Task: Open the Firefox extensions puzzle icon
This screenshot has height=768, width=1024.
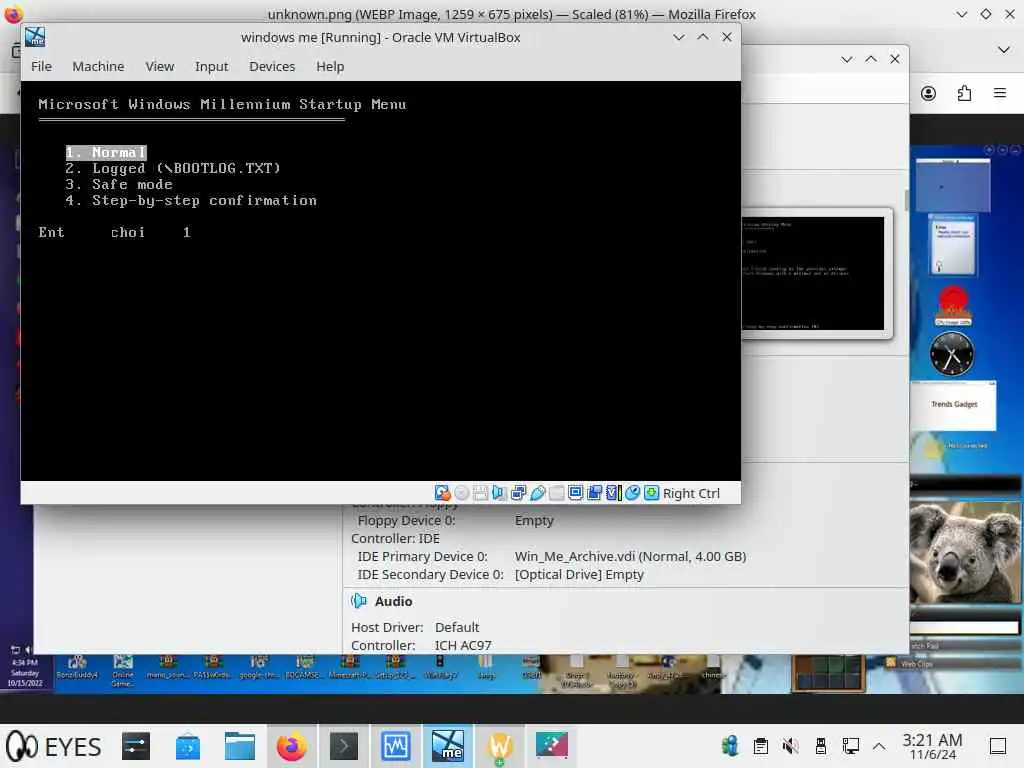Action: (x=964, y=93)
